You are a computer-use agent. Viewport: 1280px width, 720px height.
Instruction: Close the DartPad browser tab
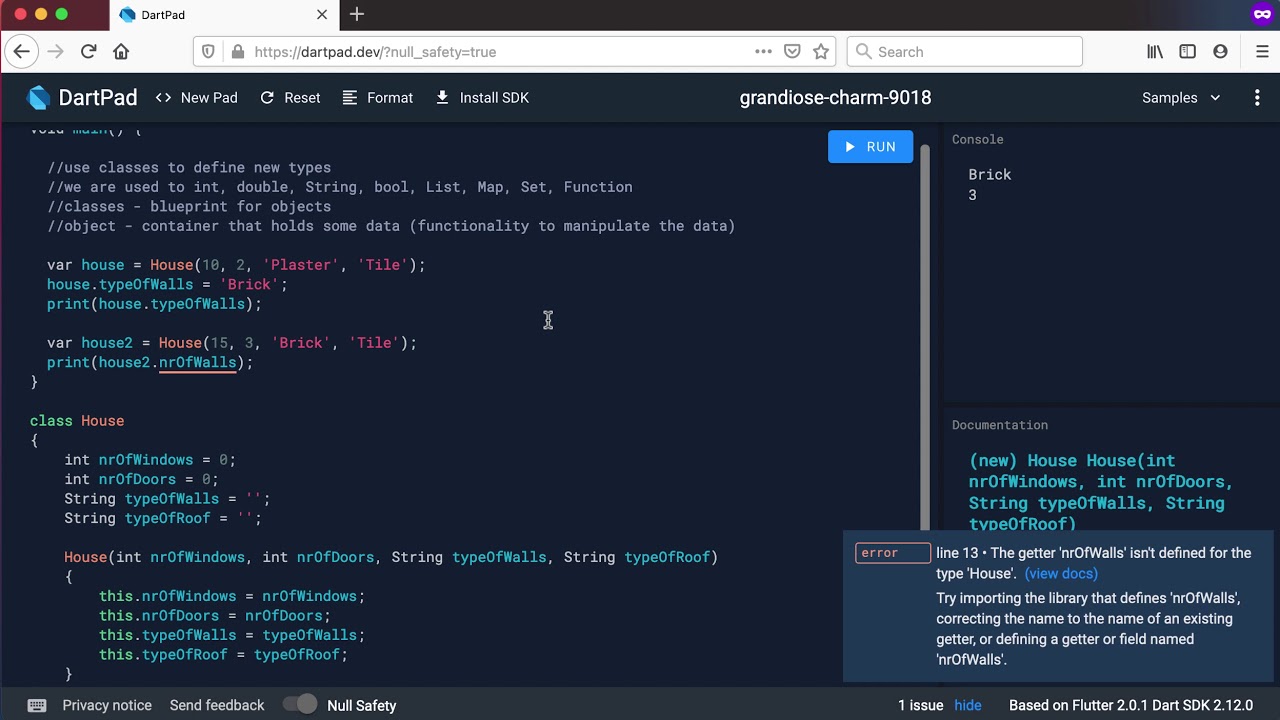tap(322, 14)
